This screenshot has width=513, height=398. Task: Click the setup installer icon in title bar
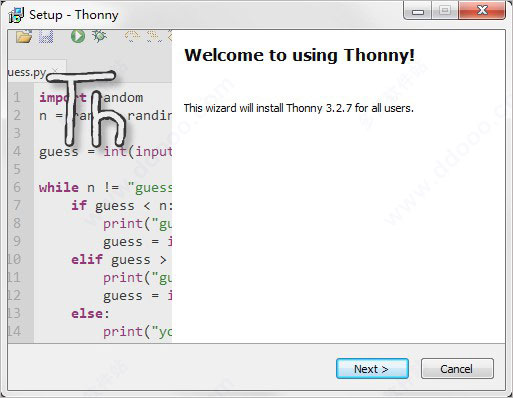16,15
